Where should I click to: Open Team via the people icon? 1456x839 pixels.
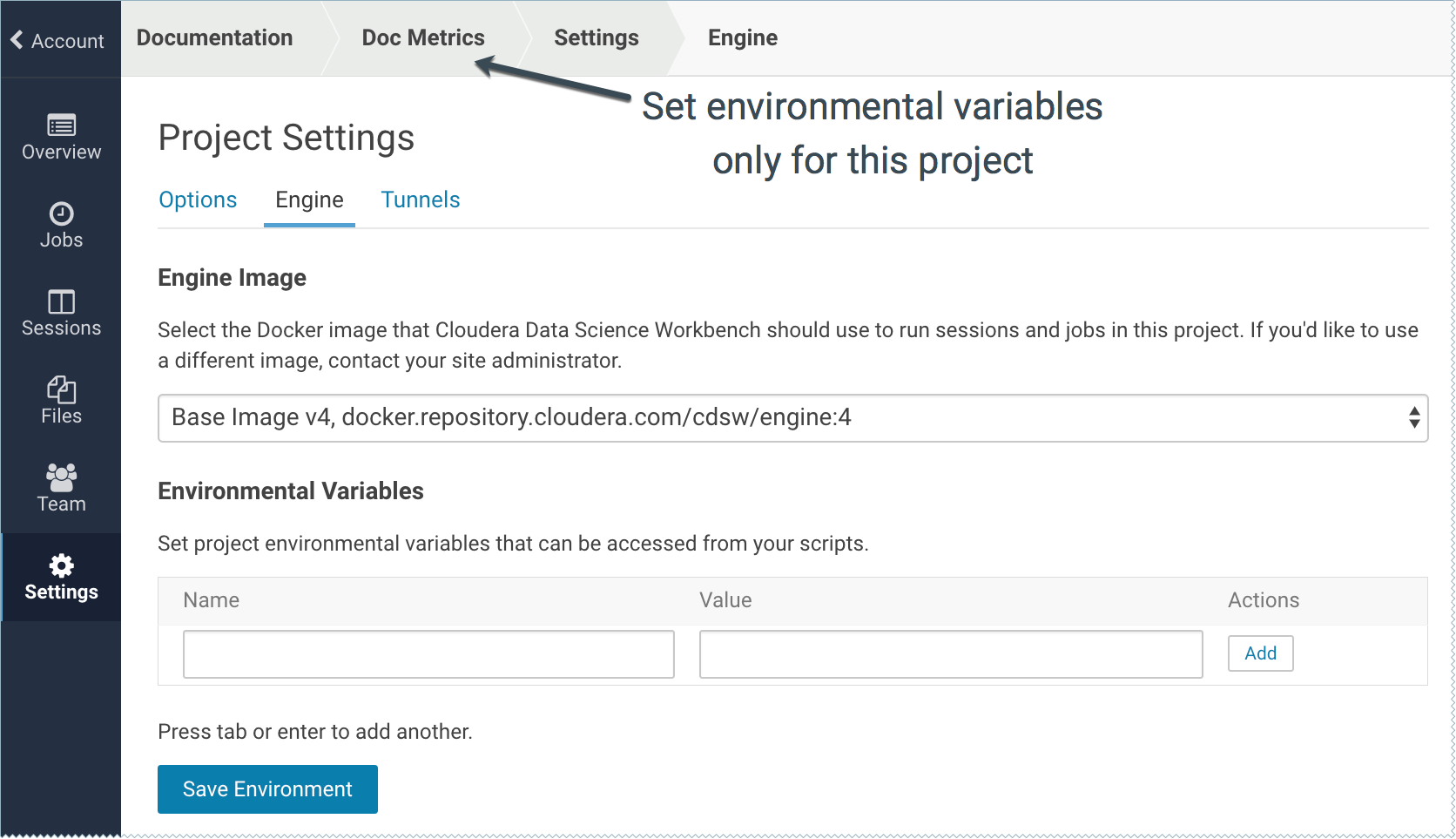61,477
